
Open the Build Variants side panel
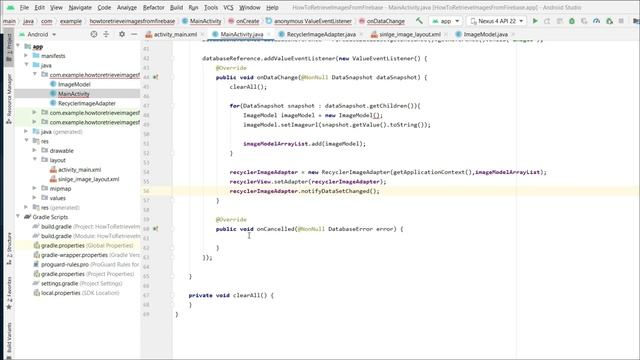click(x=9, y=340)
